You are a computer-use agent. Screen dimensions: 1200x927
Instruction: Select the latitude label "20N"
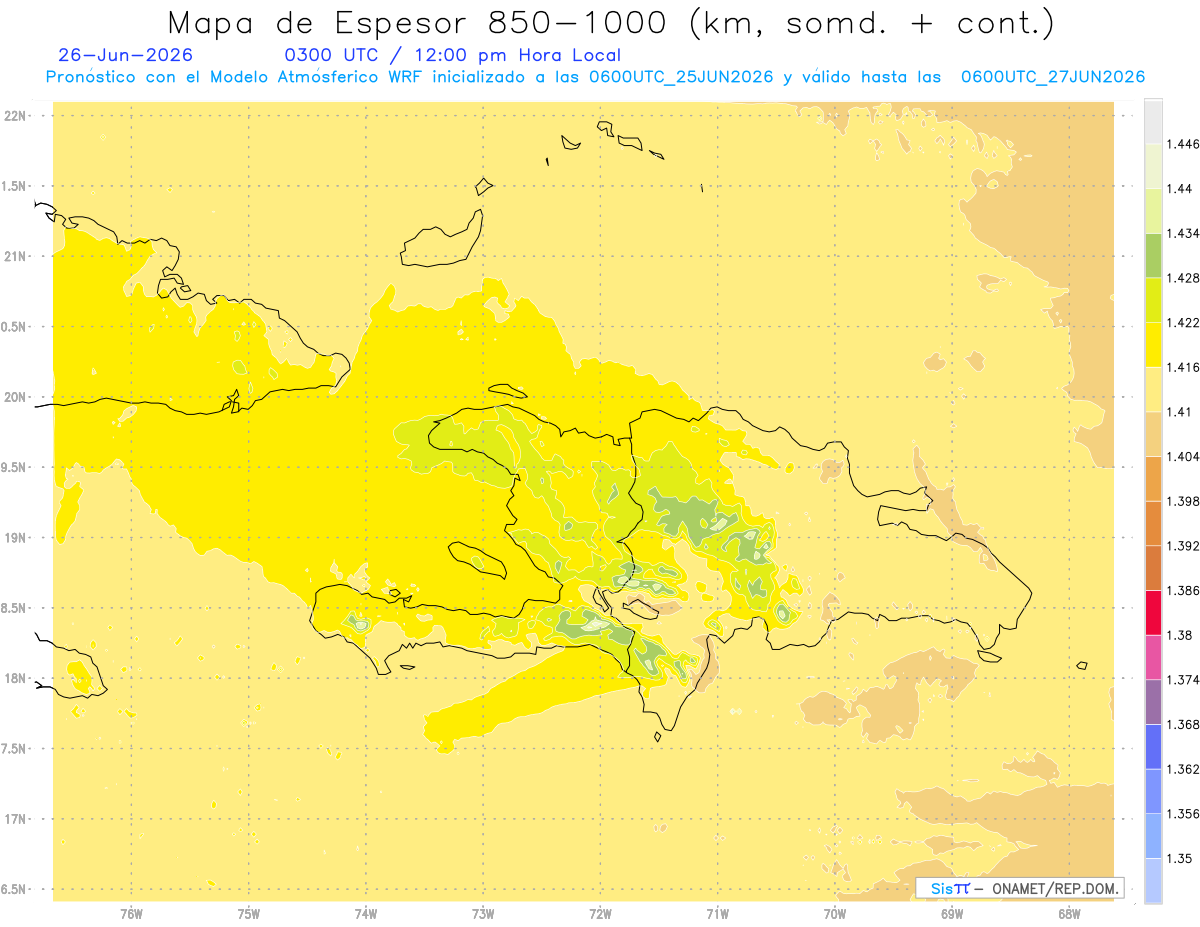click(16, 397)
